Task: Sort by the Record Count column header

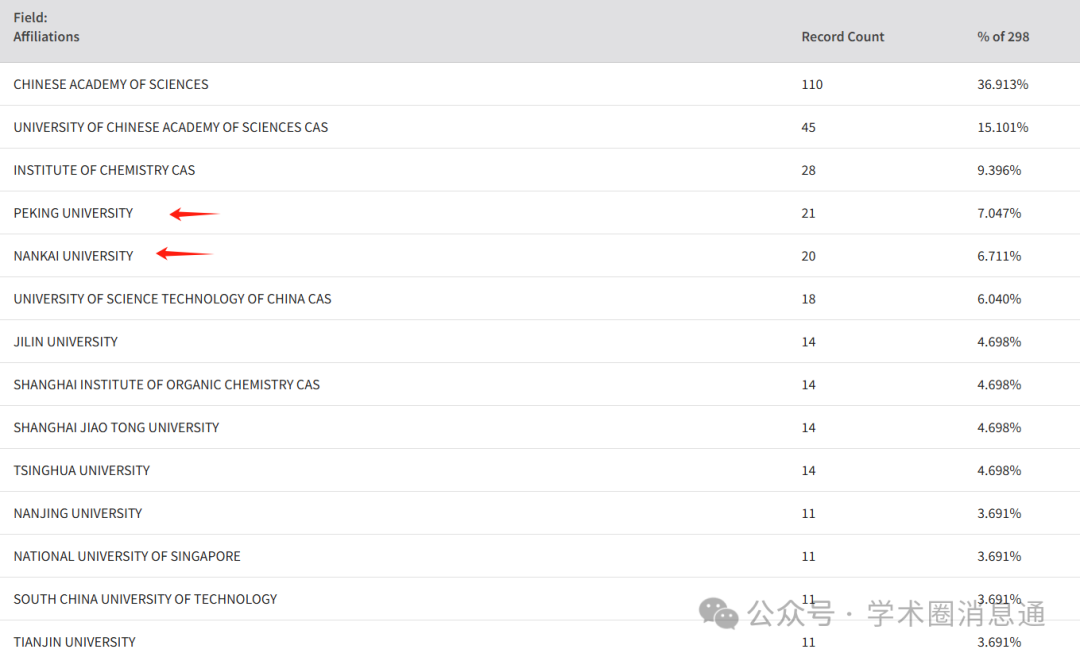Action: point(842,37)
